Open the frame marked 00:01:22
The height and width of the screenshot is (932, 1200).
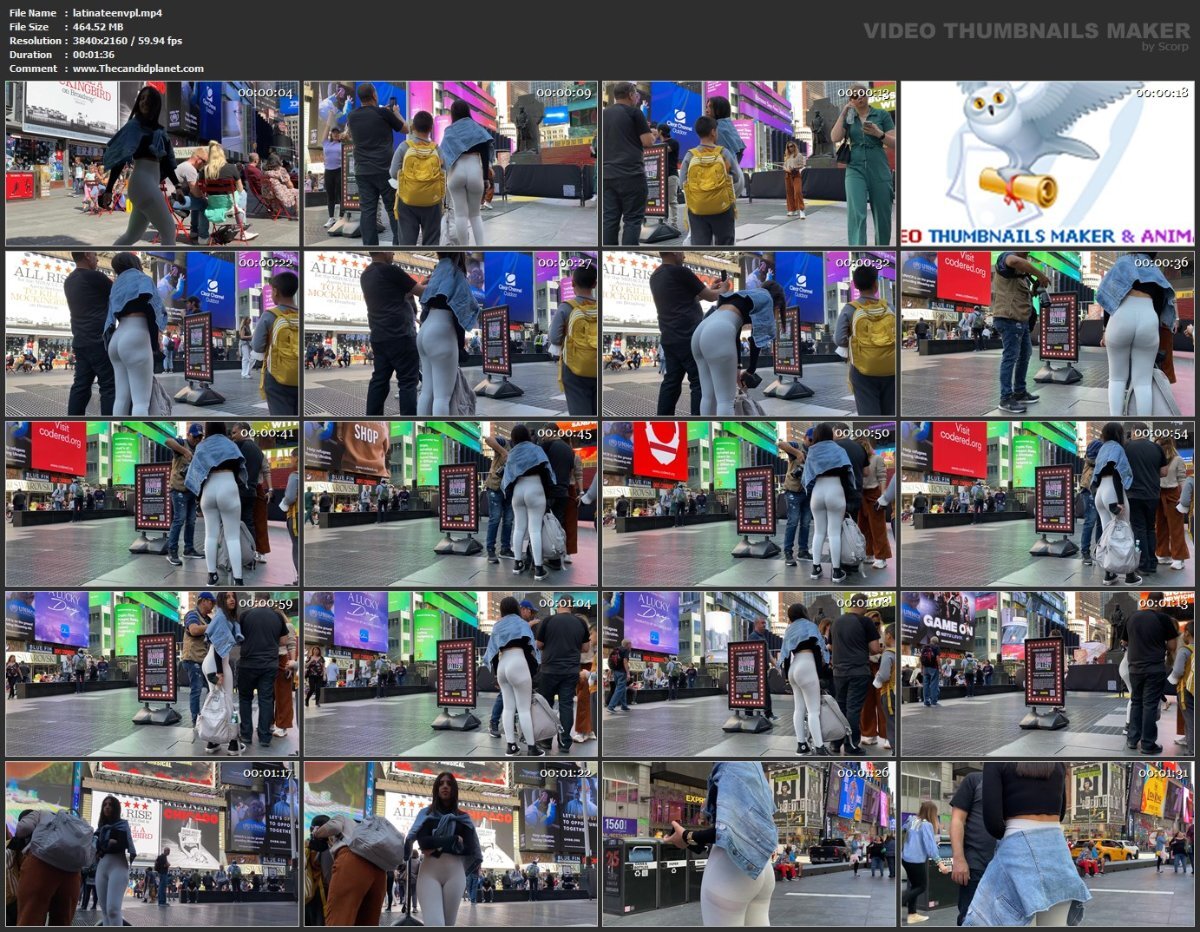(x=451, y=844)
